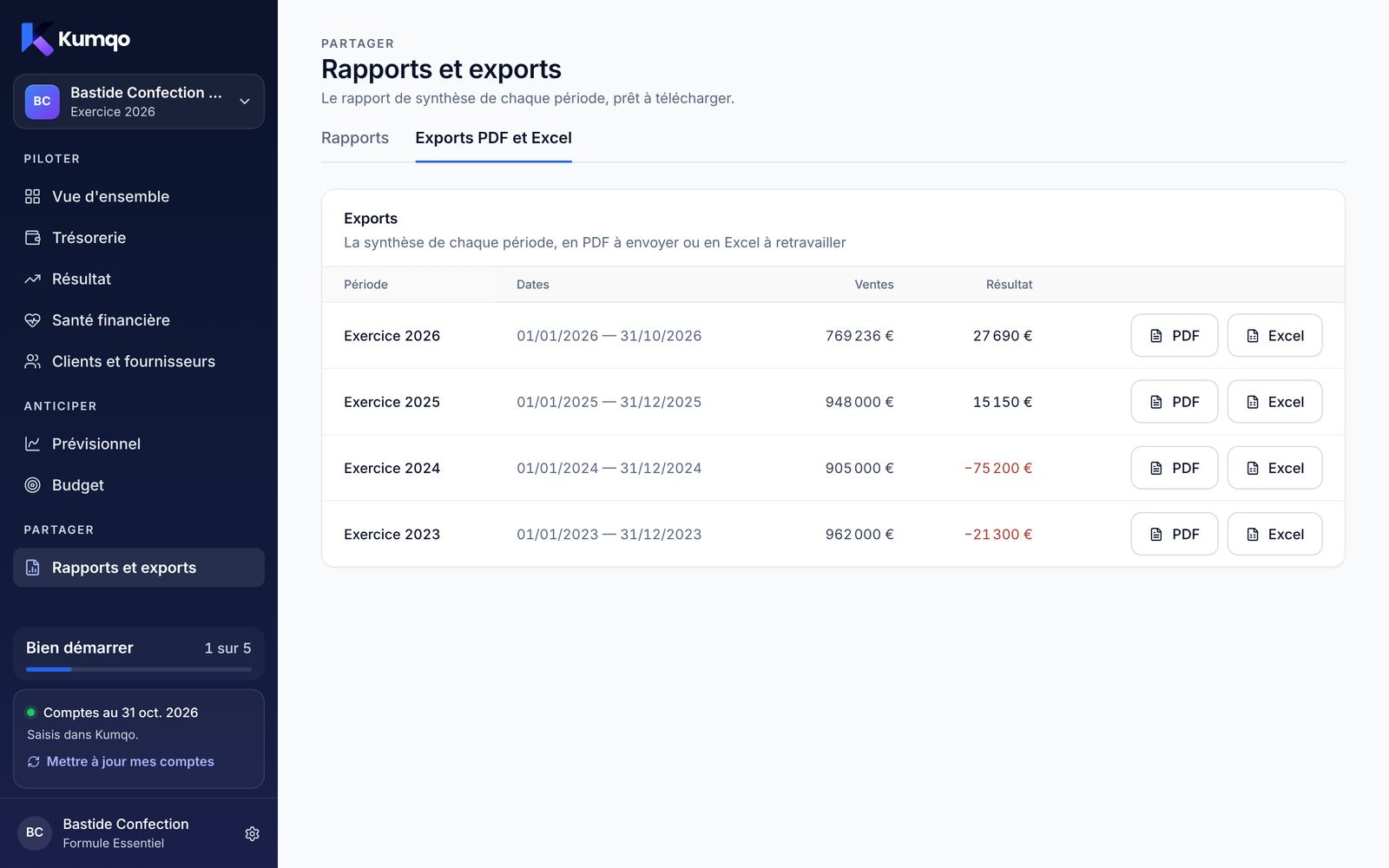1389x868 pixels.
Task: Click the 769 236 € sales value
Action: coord(859,336)
